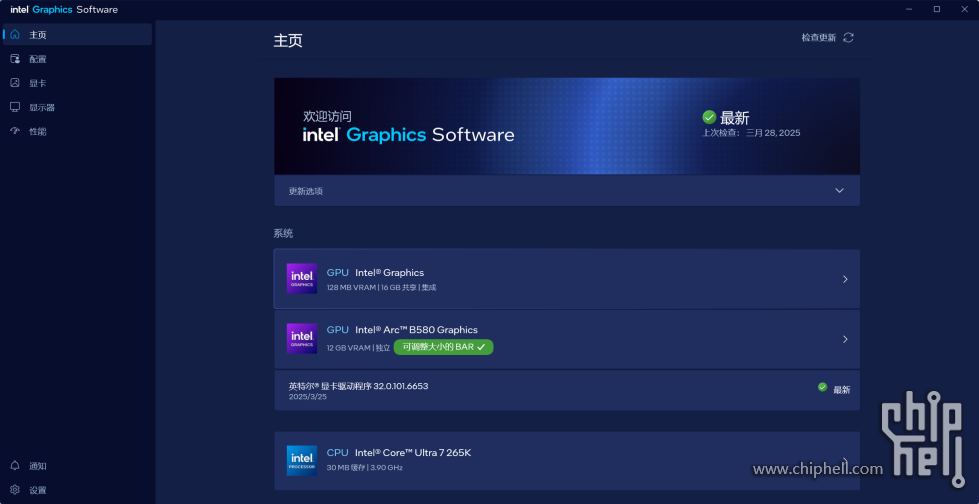Click the driver date 2025/3/25

pos(308,397)
